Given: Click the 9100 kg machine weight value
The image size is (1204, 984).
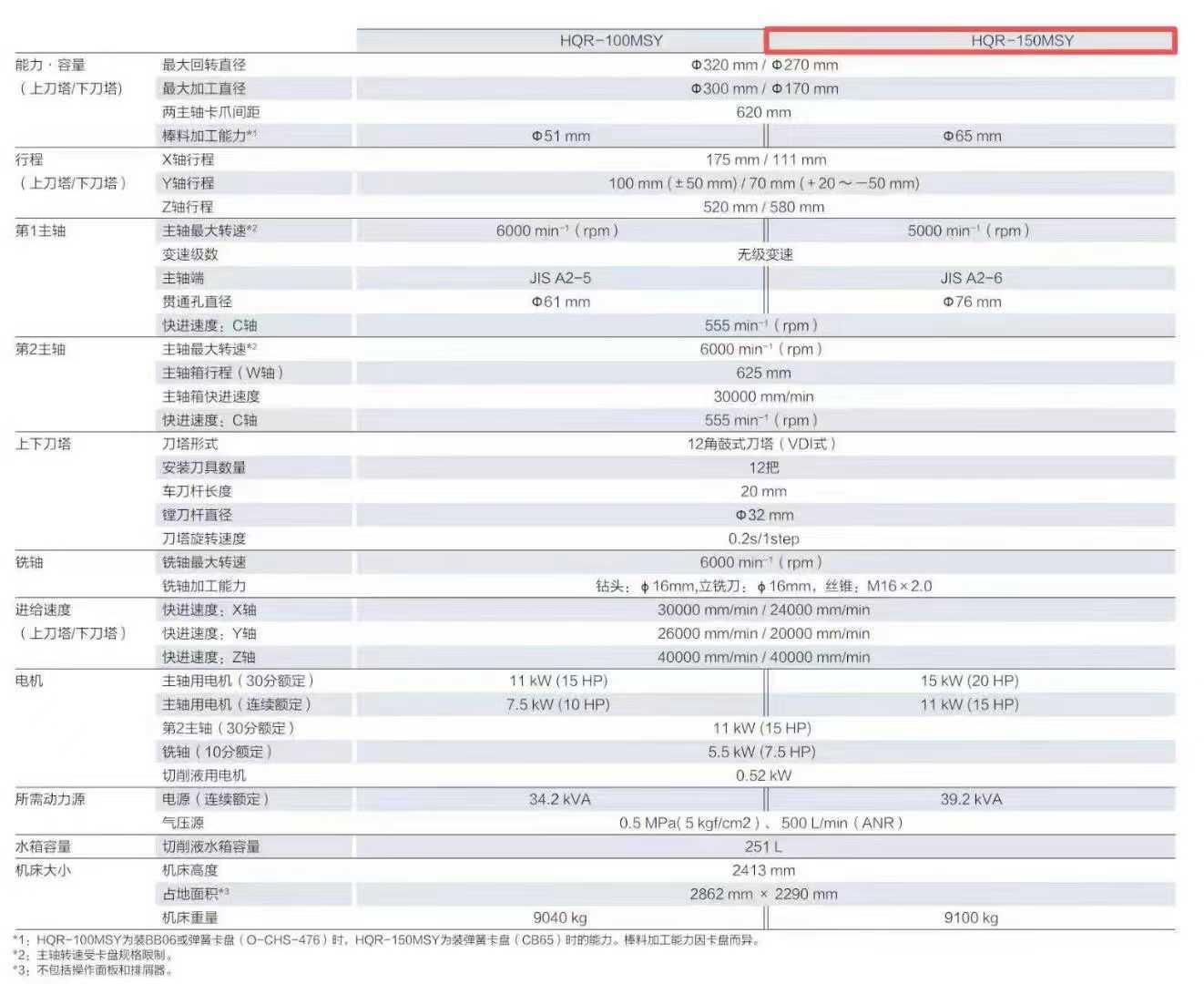Looking at the screenshot, I should (x=971, y=917).
